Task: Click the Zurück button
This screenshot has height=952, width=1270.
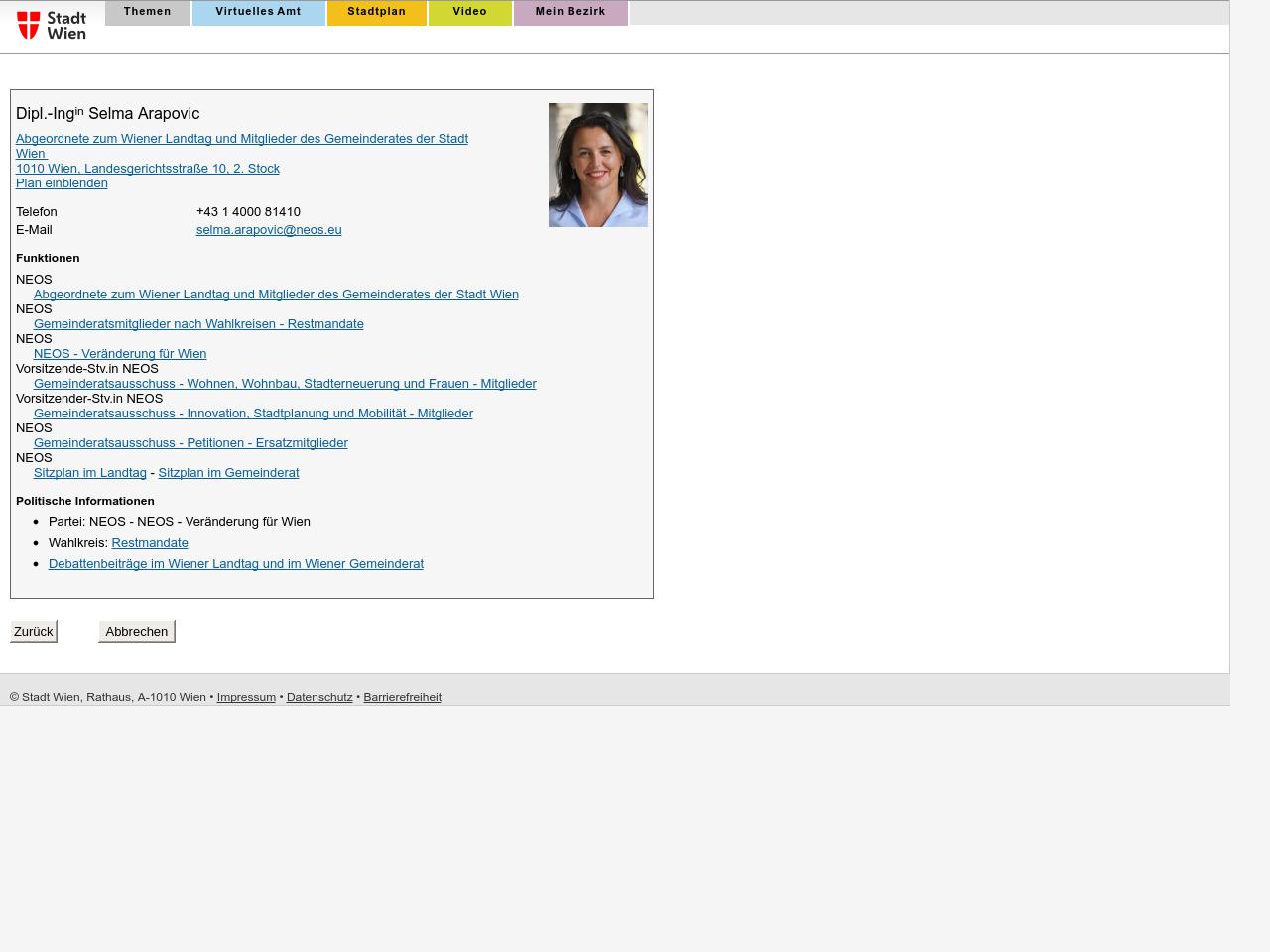Action: tap(34, 631)
